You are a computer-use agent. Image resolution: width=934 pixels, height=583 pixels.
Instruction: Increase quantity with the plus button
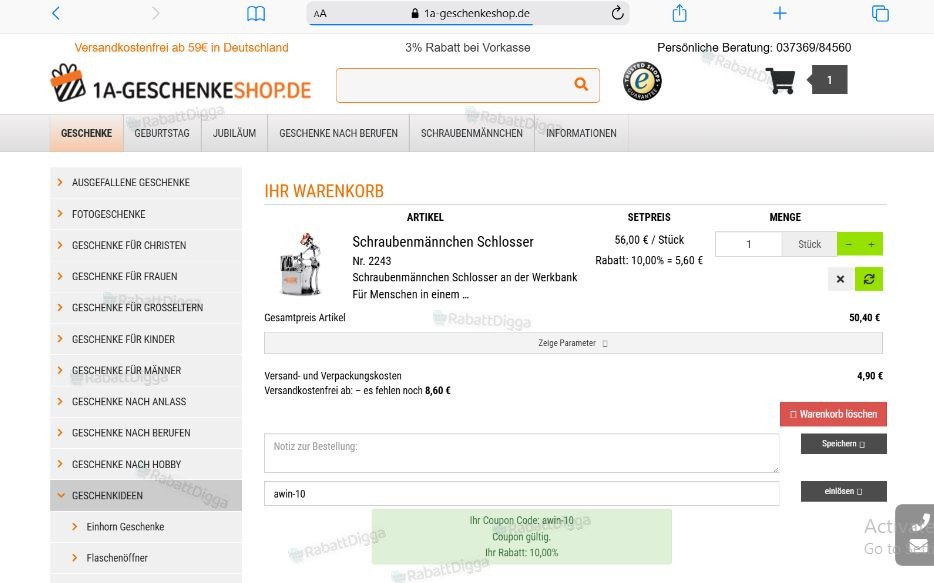[x=871, y=244]
